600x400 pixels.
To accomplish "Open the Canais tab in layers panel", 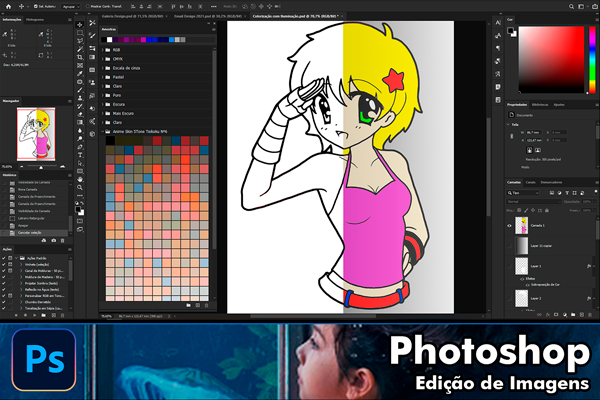I will coord(532,182).
